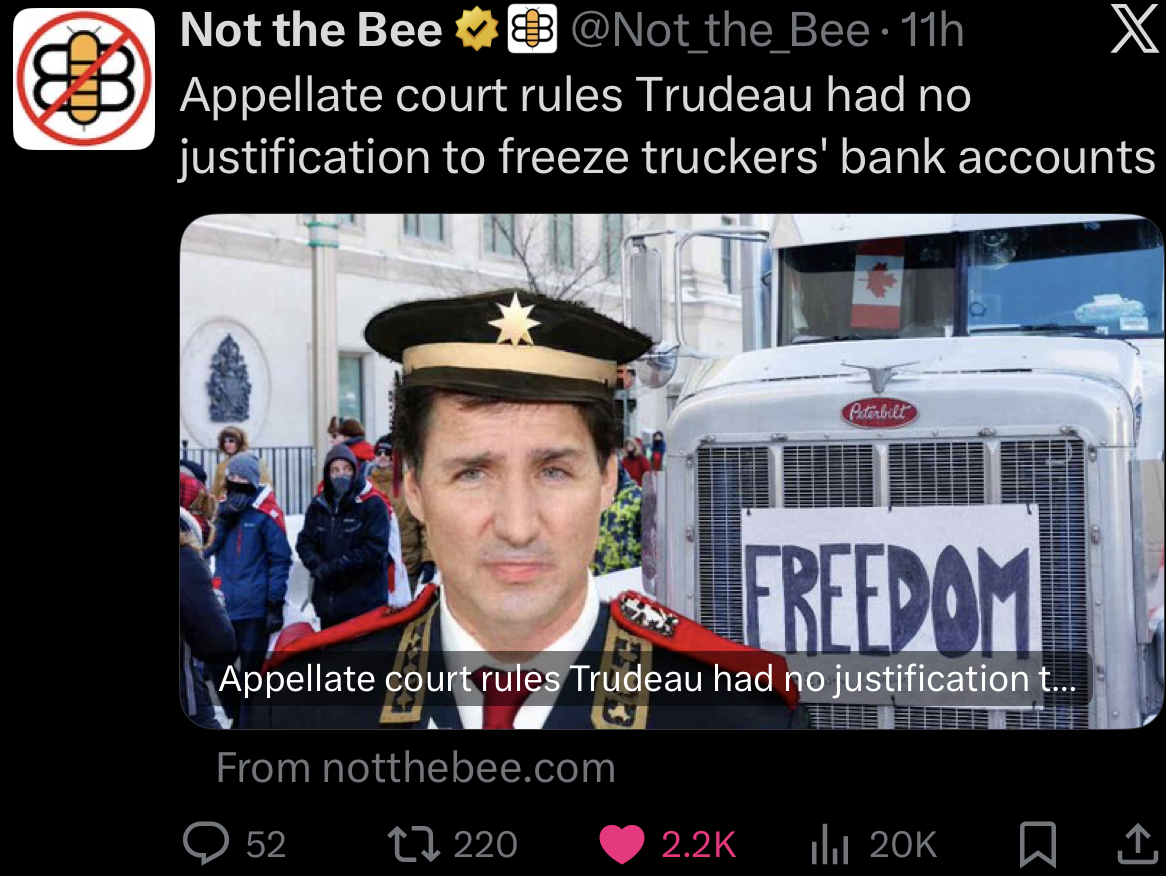This screenshot has width=1166, height=876.
Task: Tap the repost arrows icon
Action: click(x=413, y=844)
